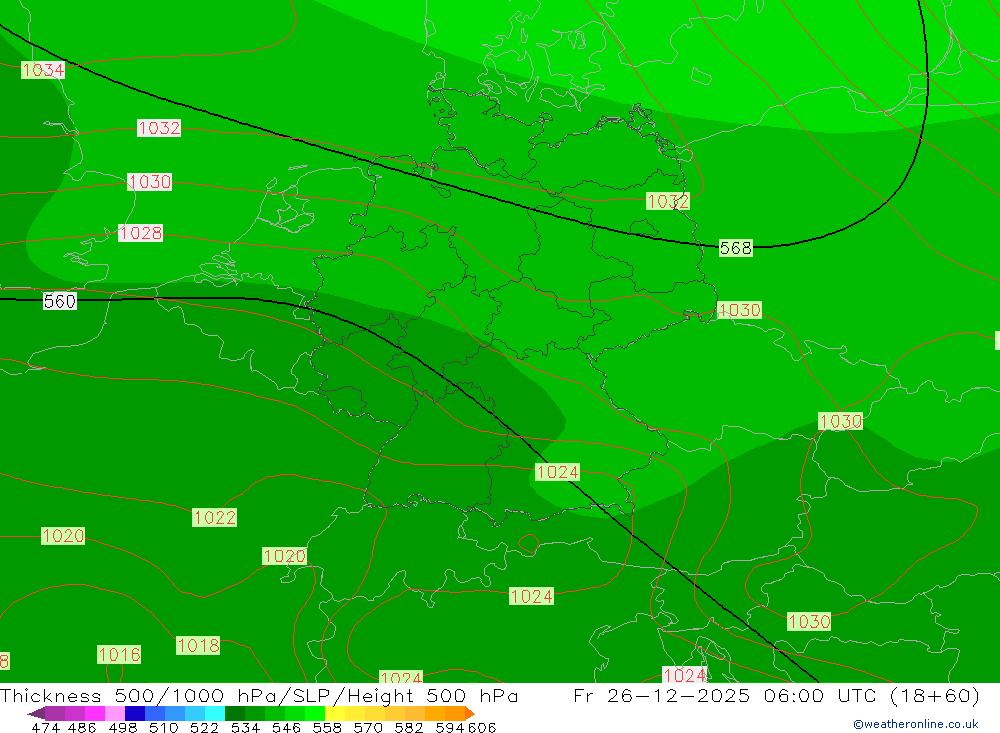Click the 594 legend scale value

(450, 728)
